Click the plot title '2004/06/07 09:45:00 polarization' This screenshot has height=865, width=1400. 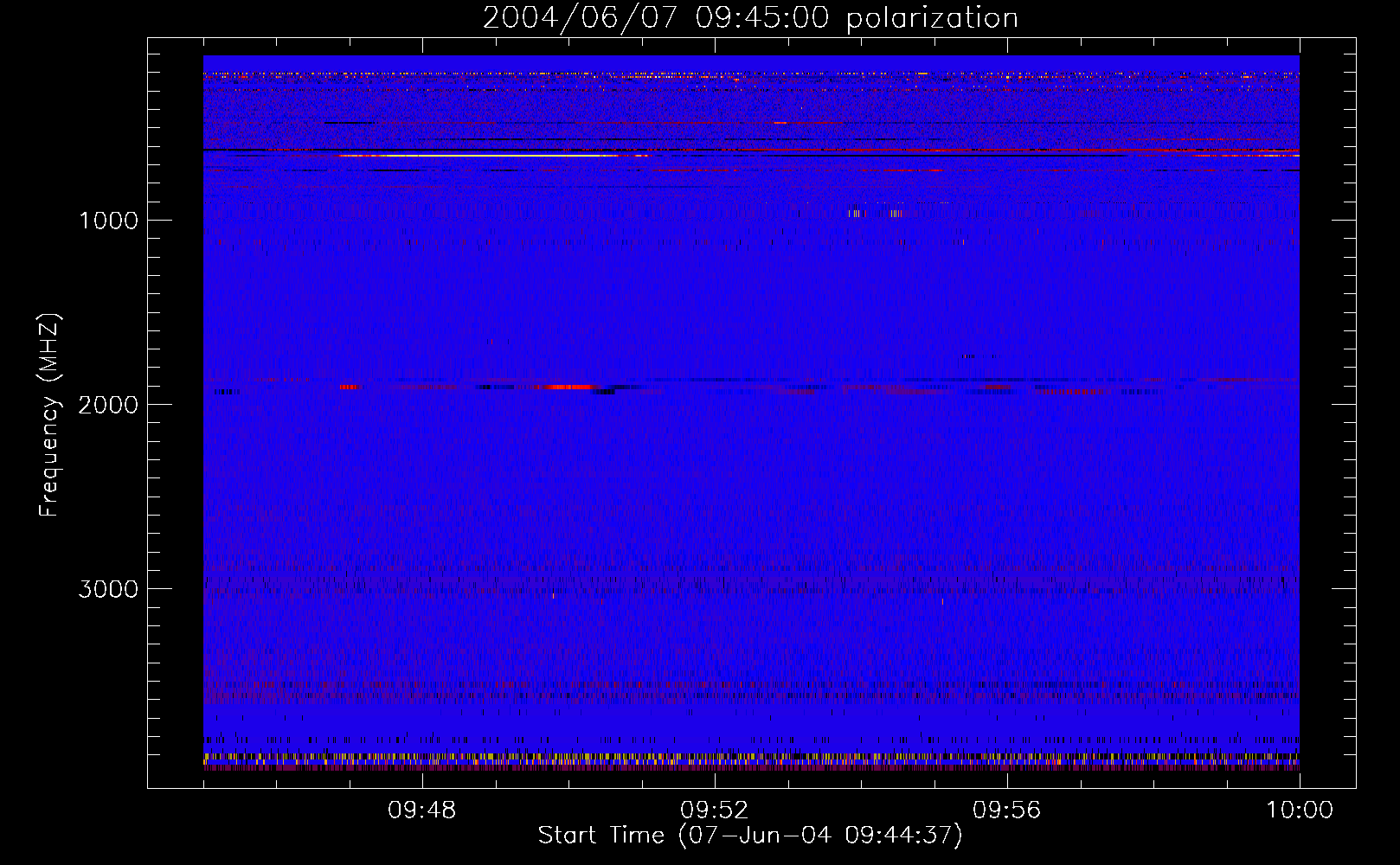[750, 18]
